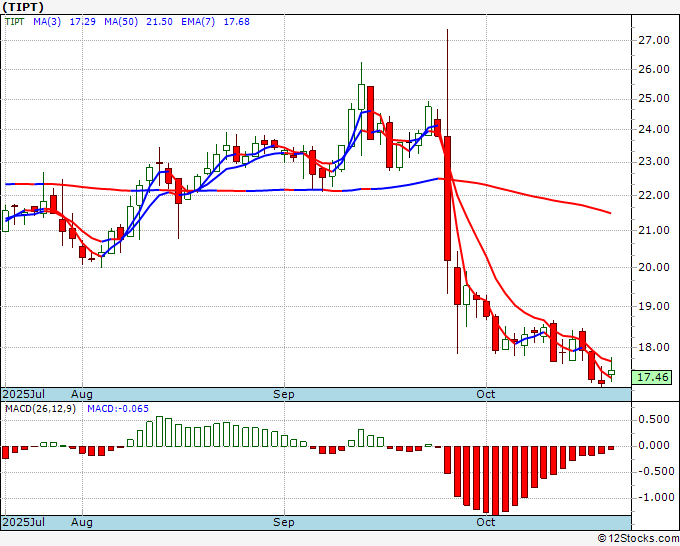Click the MA(3) value 17.29
This screenshot has height=546, width=680.
(x=83, y=22)
